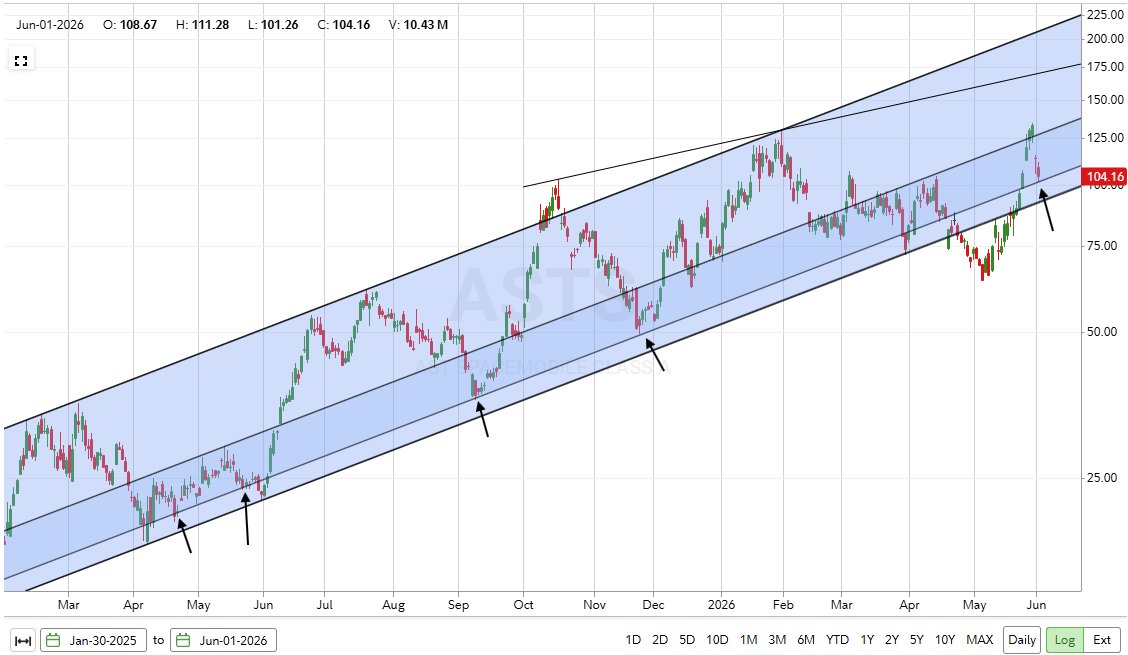Click the May label beside Jun 2025

[199, 605]
